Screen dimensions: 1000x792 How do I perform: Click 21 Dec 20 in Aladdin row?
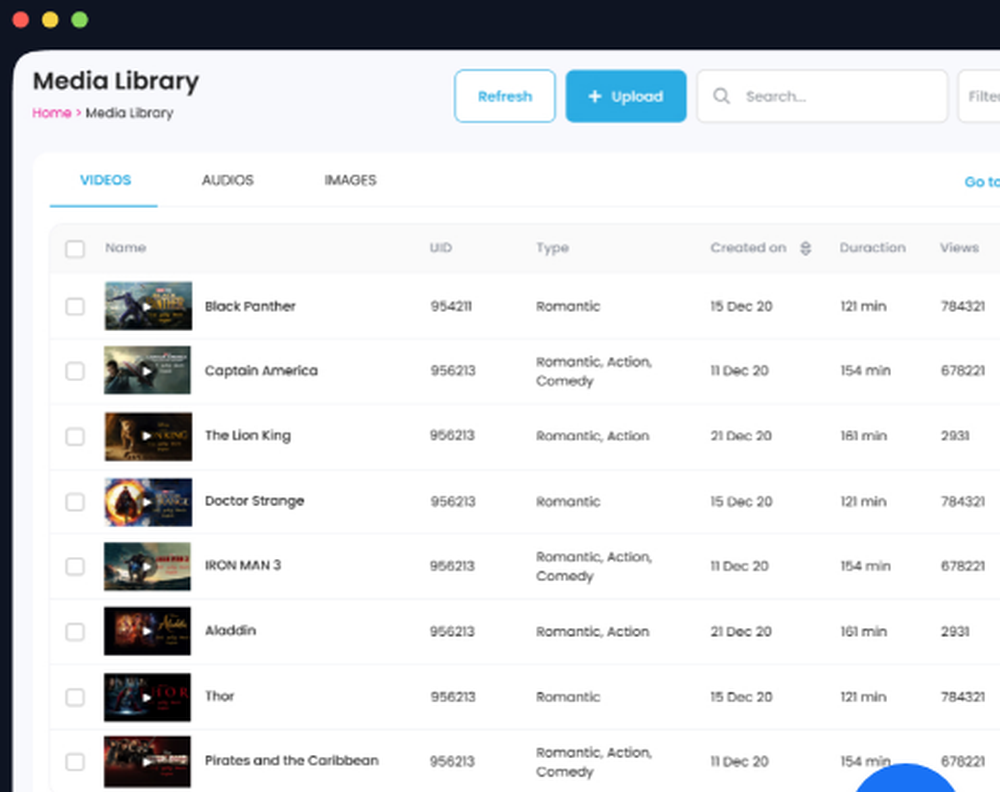[741, 631]
